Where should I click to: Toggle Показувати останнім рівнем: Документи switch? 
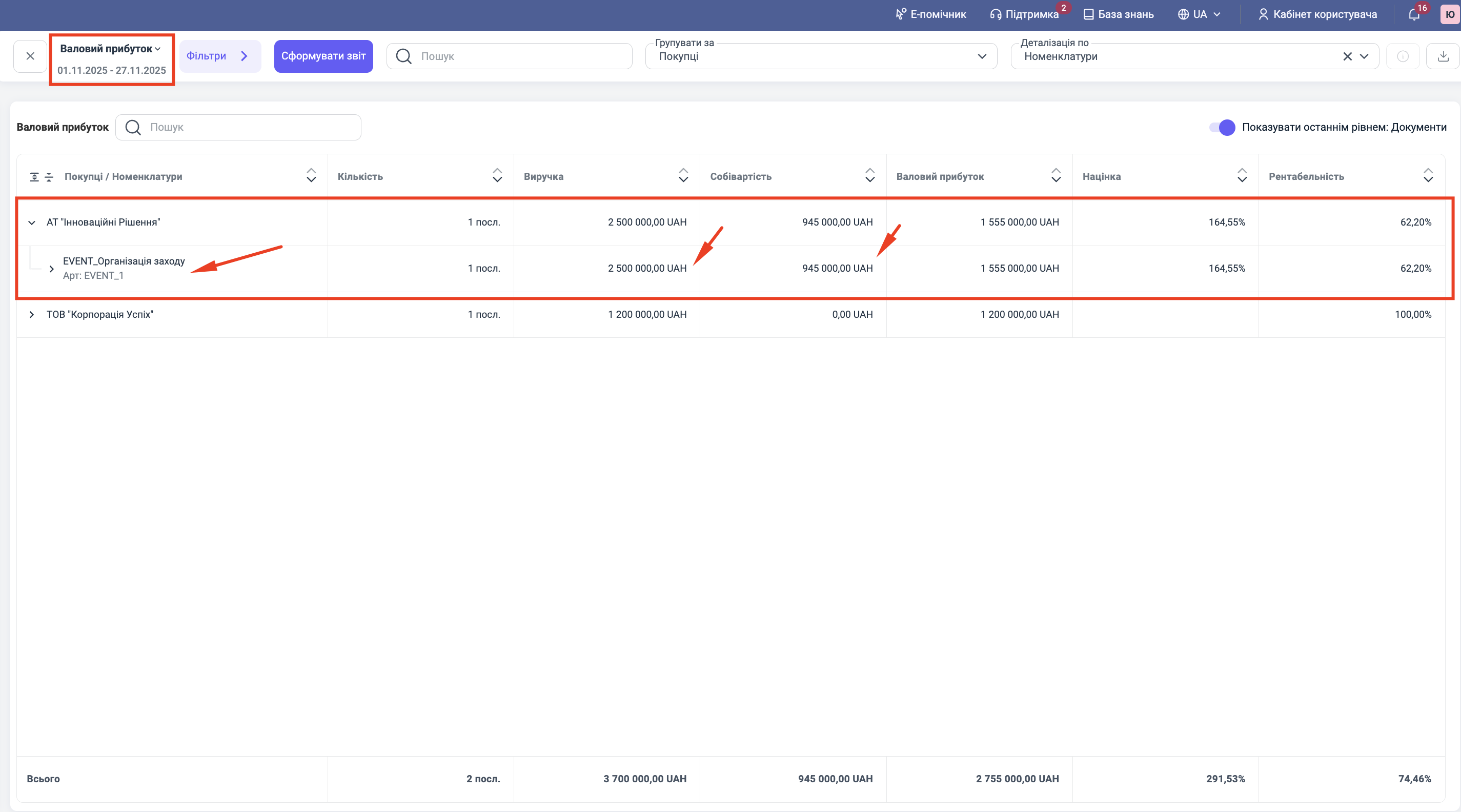(x=1222, y=127)
